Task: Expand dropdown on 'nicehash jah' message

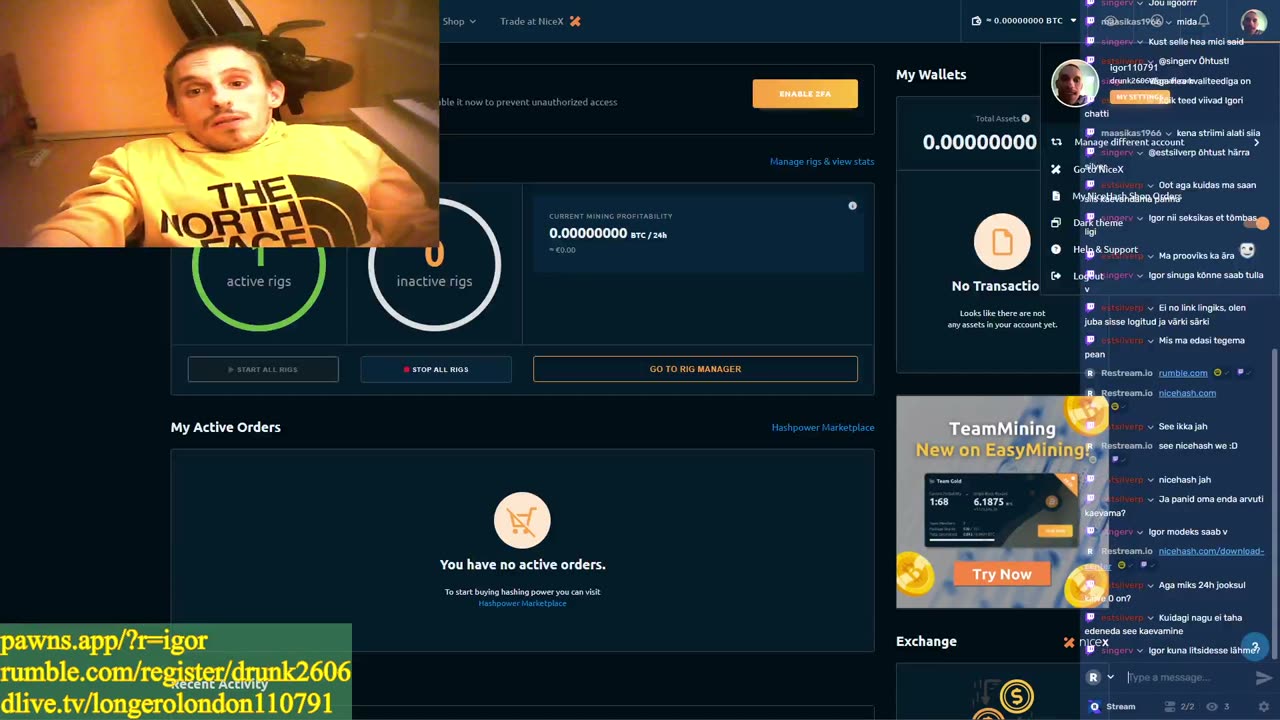Action: point(1150,480)
